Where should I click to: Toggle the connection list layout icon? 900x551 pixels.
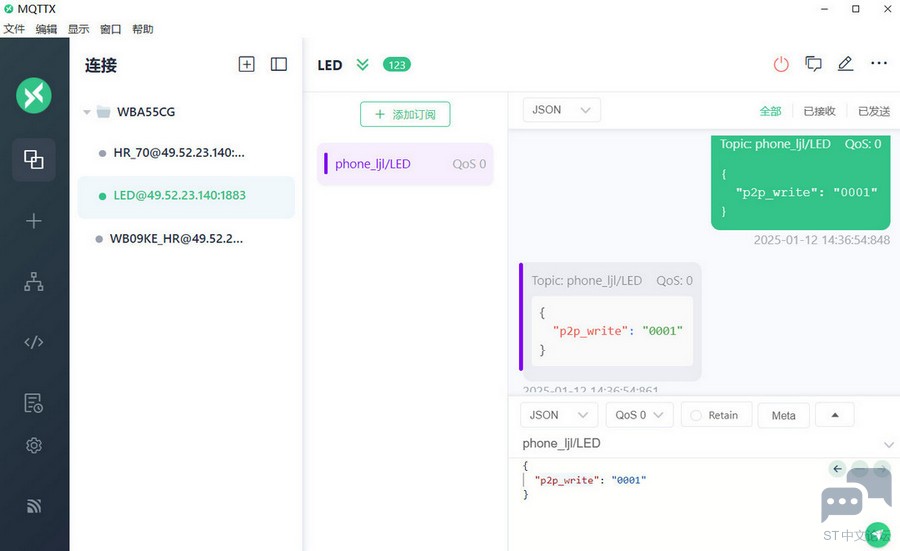tap(279, 64)
